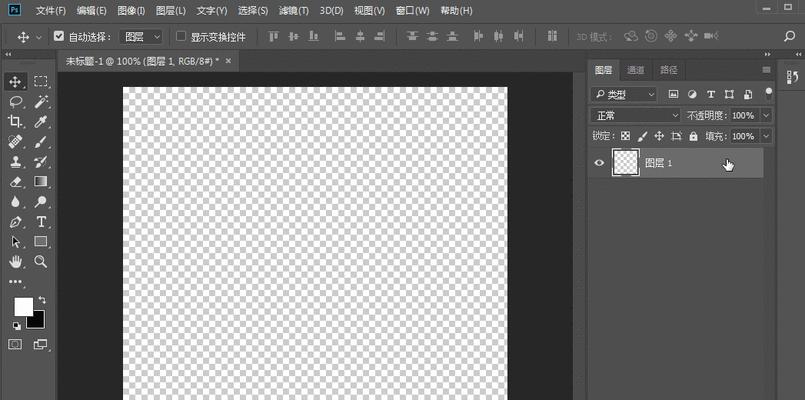
Task: Filter for pixel layers
Action: [x=674, y=94]
